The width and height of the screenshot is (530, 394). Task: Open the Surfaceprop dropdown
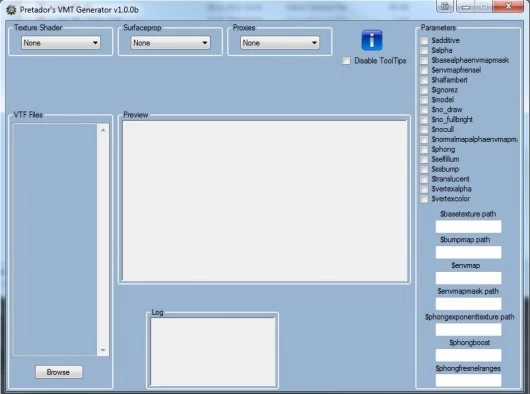point(170,43)
